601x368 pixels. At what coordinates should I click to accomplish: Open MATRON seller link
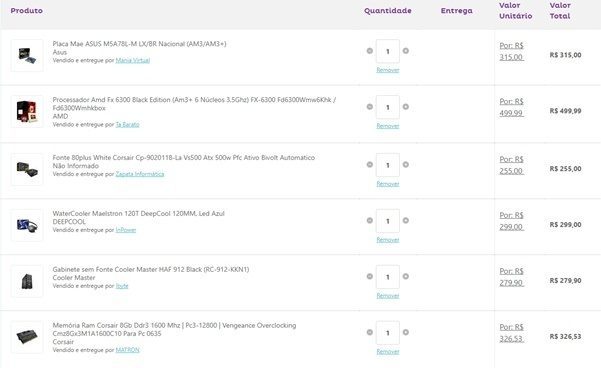pyautogui.click(x=127, y=350)
